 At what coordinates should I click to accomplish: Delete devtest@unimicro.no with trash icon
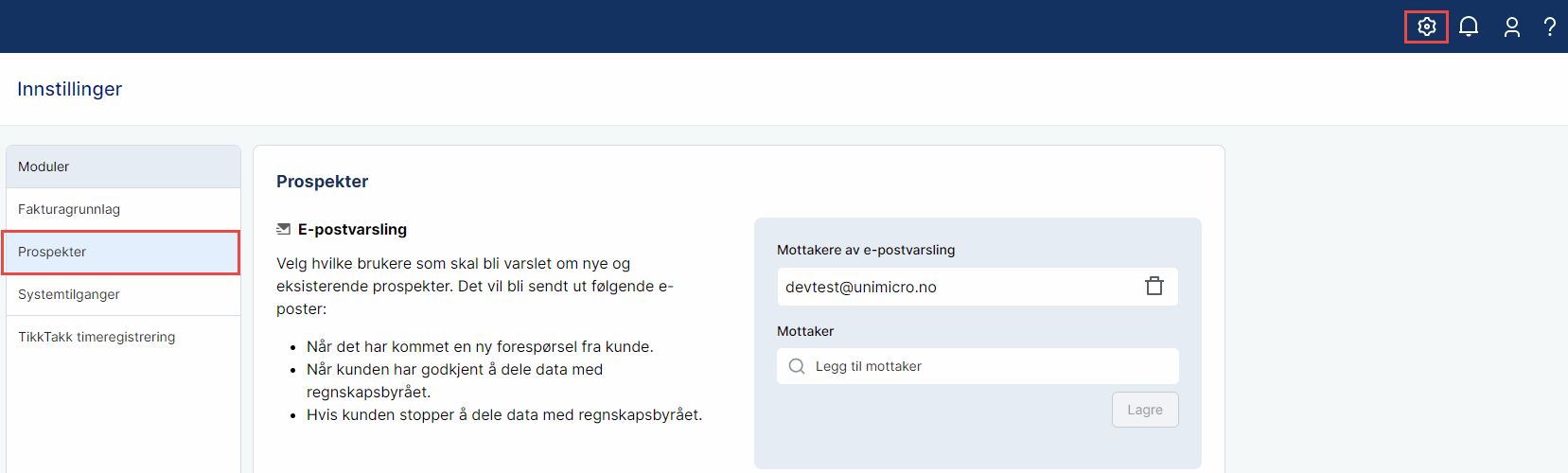click(x=1154, y=286)
